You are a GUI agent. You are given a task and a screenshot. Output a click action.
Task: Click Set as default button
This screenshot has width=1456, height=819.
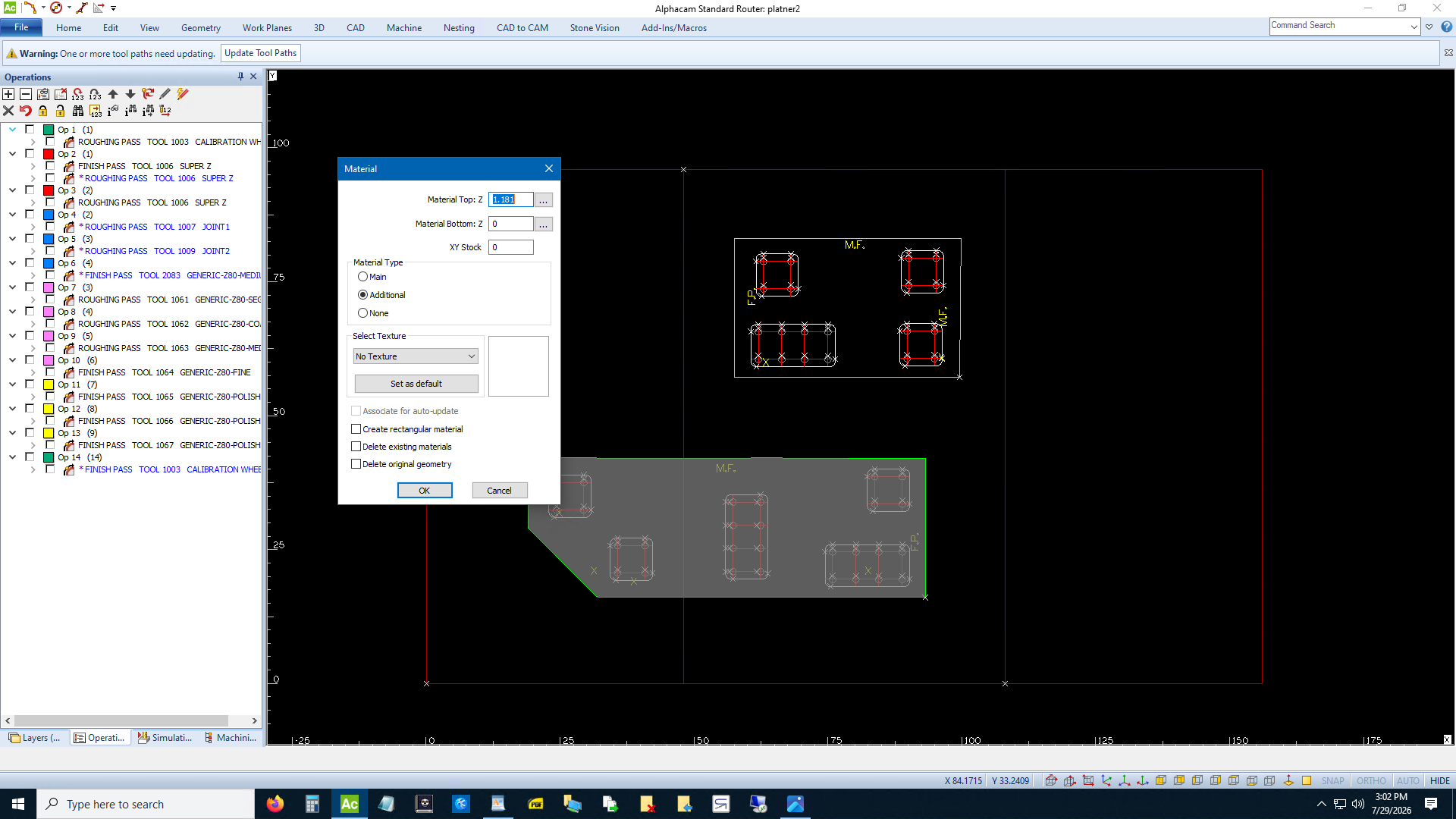[x=416, y=384]
